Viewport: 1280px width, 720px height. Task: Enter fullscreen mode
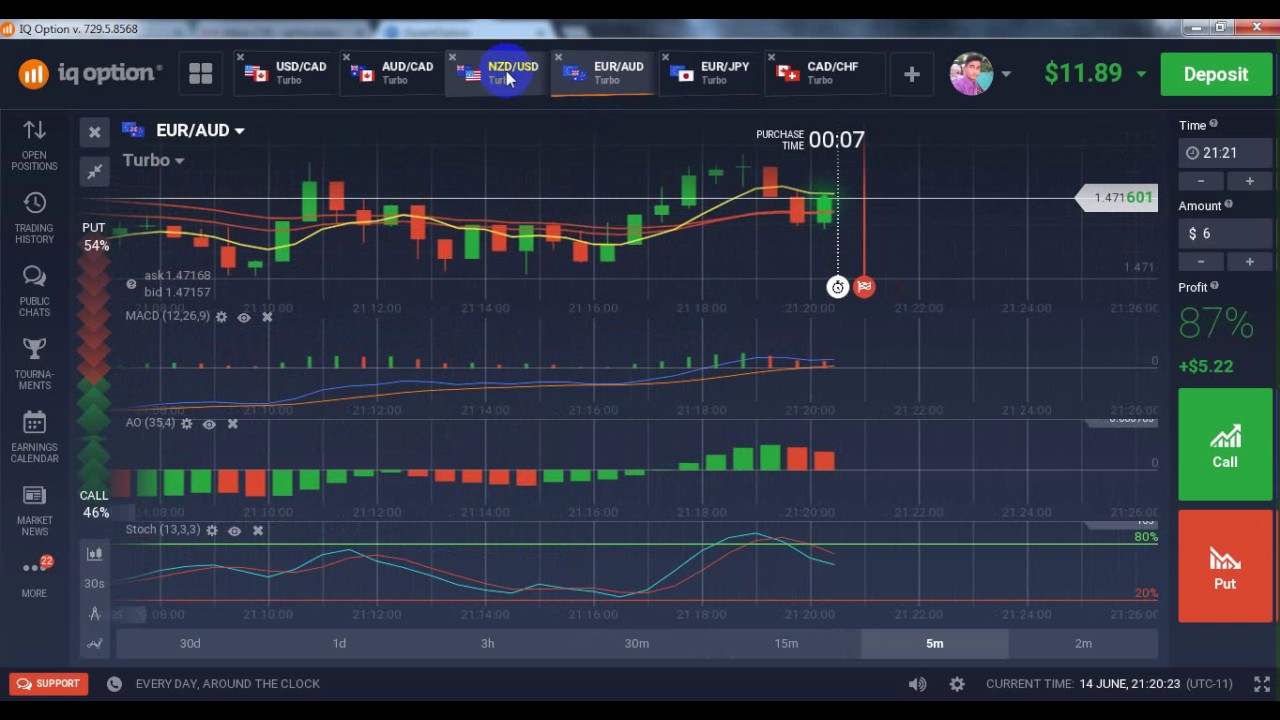[x=1262, y=684]
